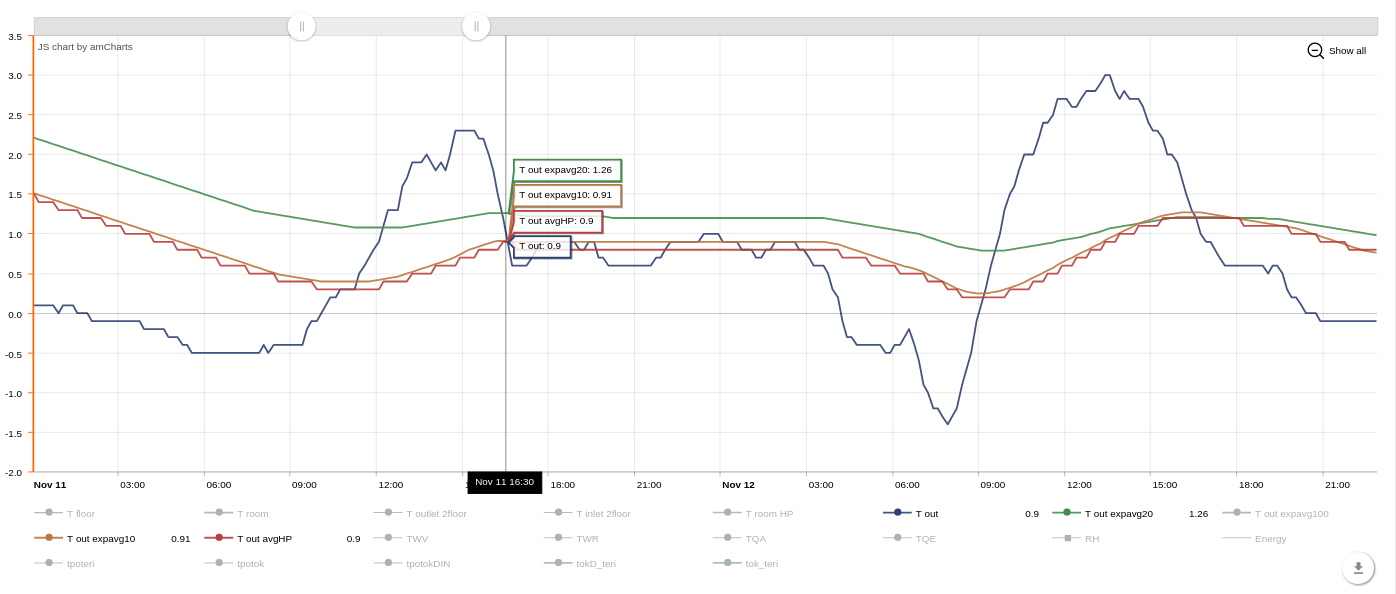Screen dimensions: 1396x594
Task: Click the T out expavg20 value balloon
Action: point(567,170)
